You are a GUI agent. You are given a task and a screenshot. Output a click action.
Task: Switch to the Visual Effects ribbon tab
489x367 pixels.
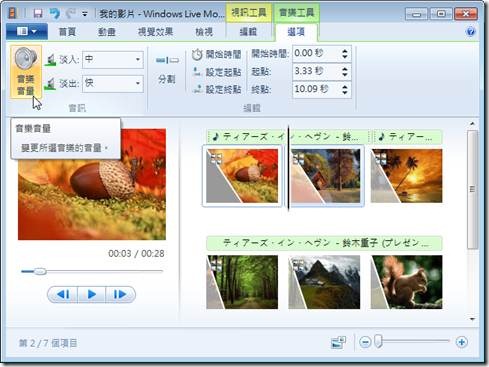[155, 32]
